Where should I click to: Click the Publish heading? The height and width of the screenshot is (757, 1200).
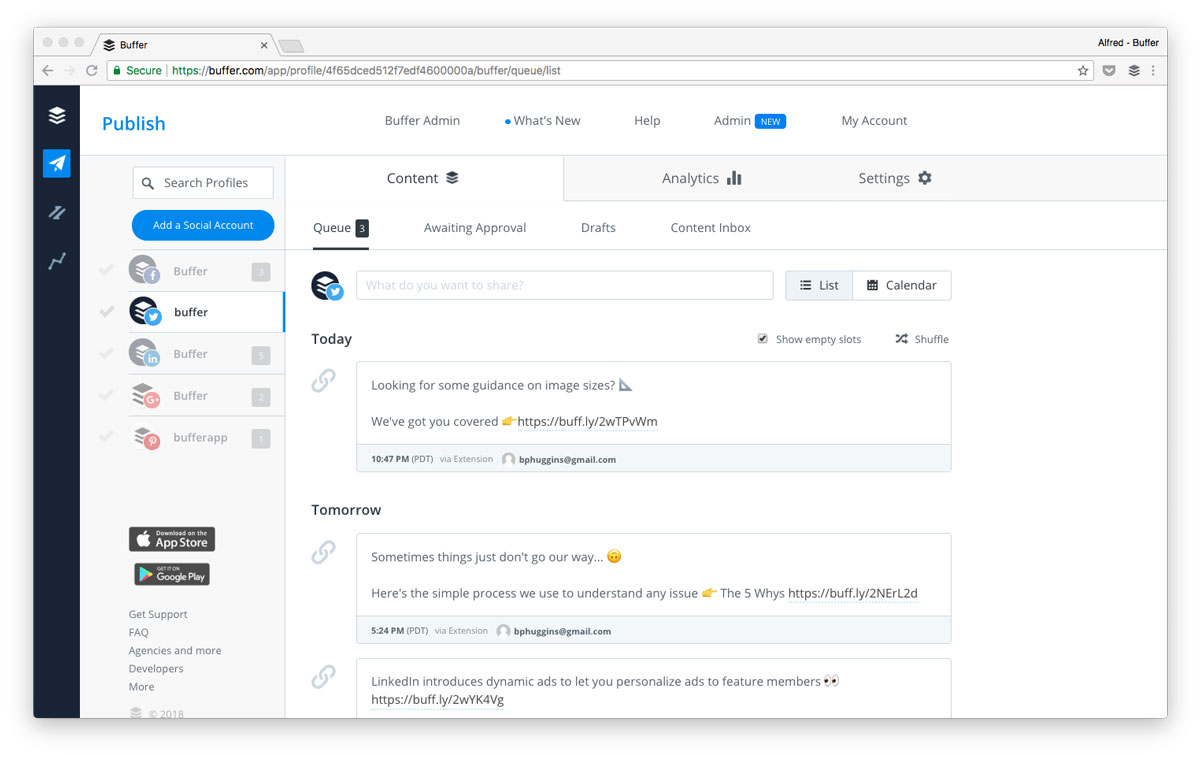pyautogui.click(x=133, y=123)
